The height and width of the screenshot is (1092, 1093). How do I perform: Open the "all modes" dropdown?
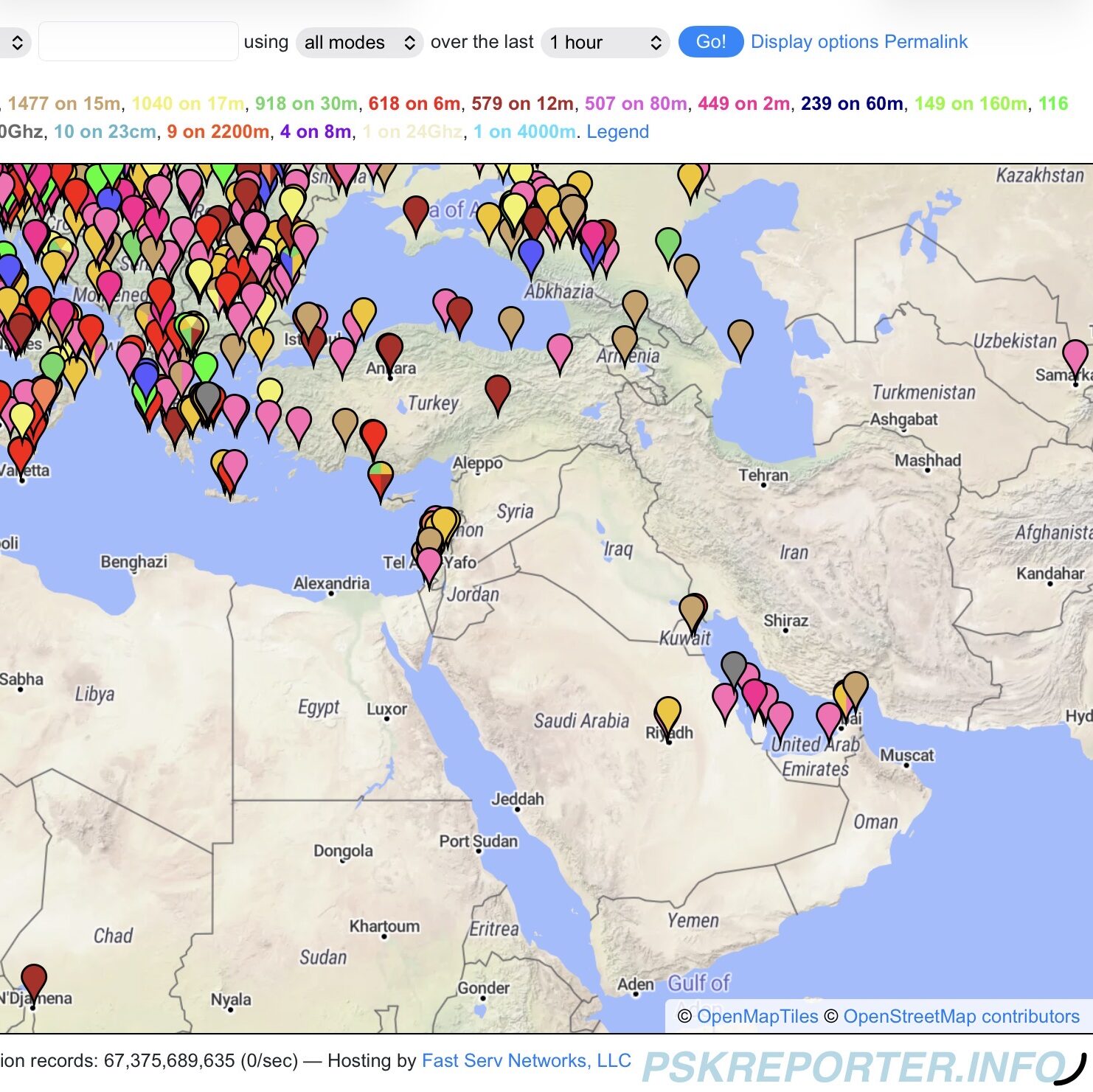(x=359, y=42)
